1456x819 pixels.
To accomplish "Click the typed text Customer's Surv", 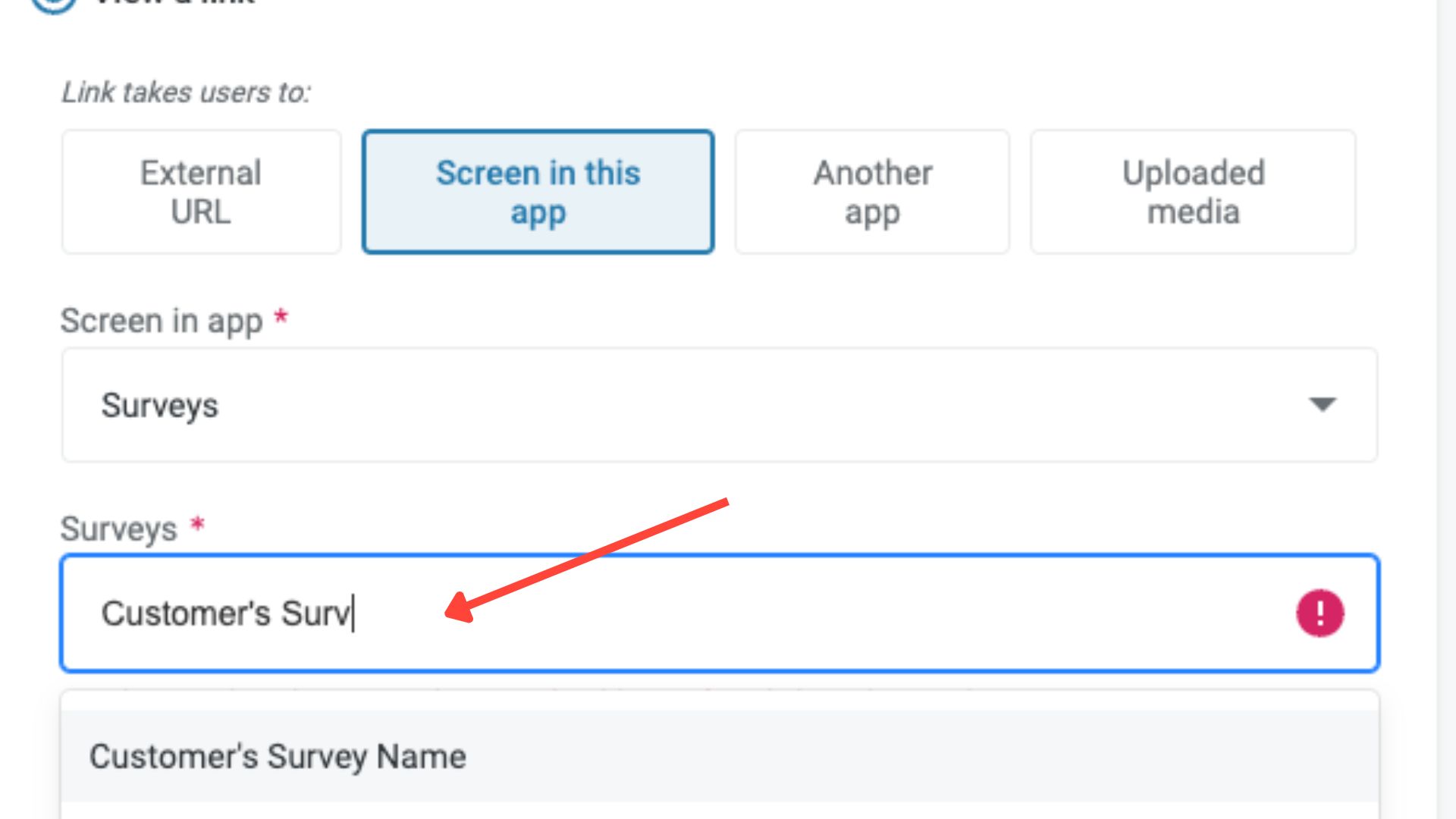I will click(226, 613).
